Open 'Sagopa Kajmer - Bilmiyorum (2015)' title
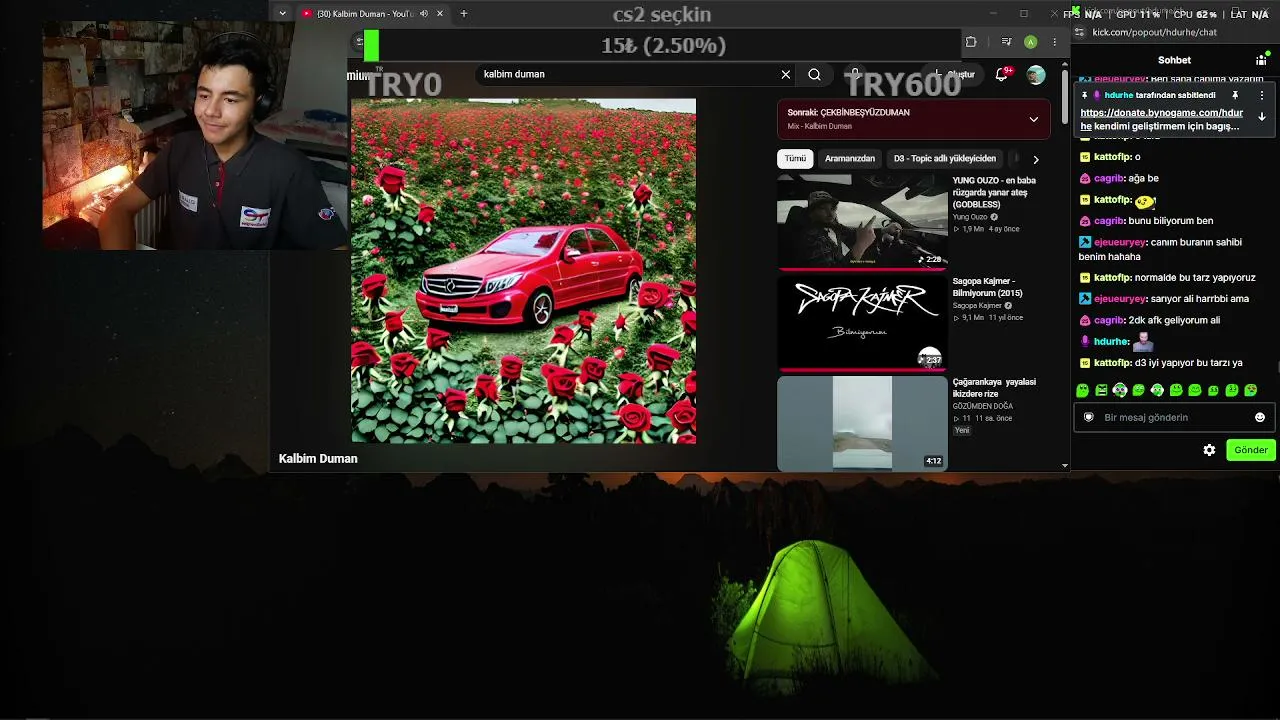 (x=987, y=287)
